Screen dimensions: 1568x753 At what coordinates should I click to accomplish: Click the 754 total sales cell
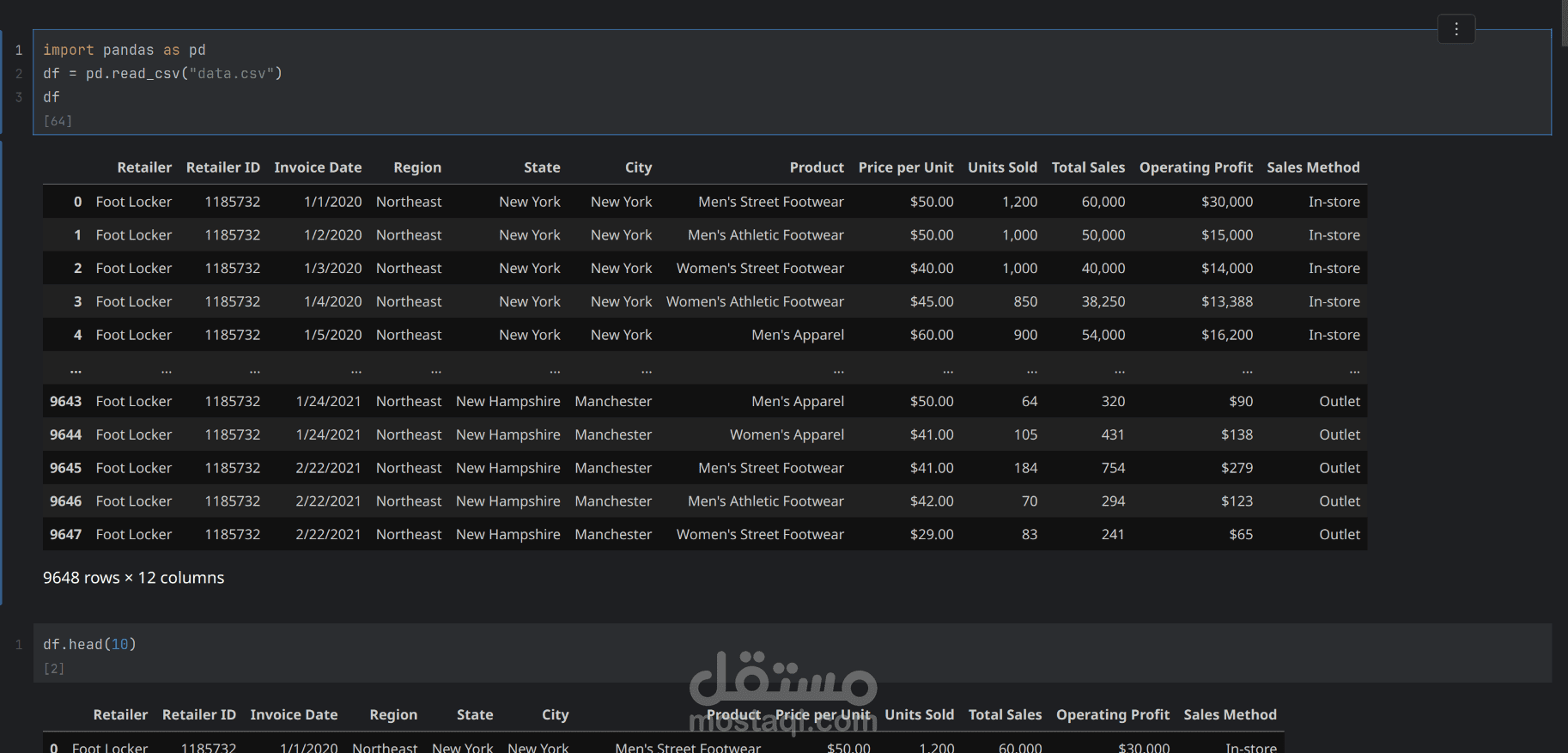(x=1113, y=469)
